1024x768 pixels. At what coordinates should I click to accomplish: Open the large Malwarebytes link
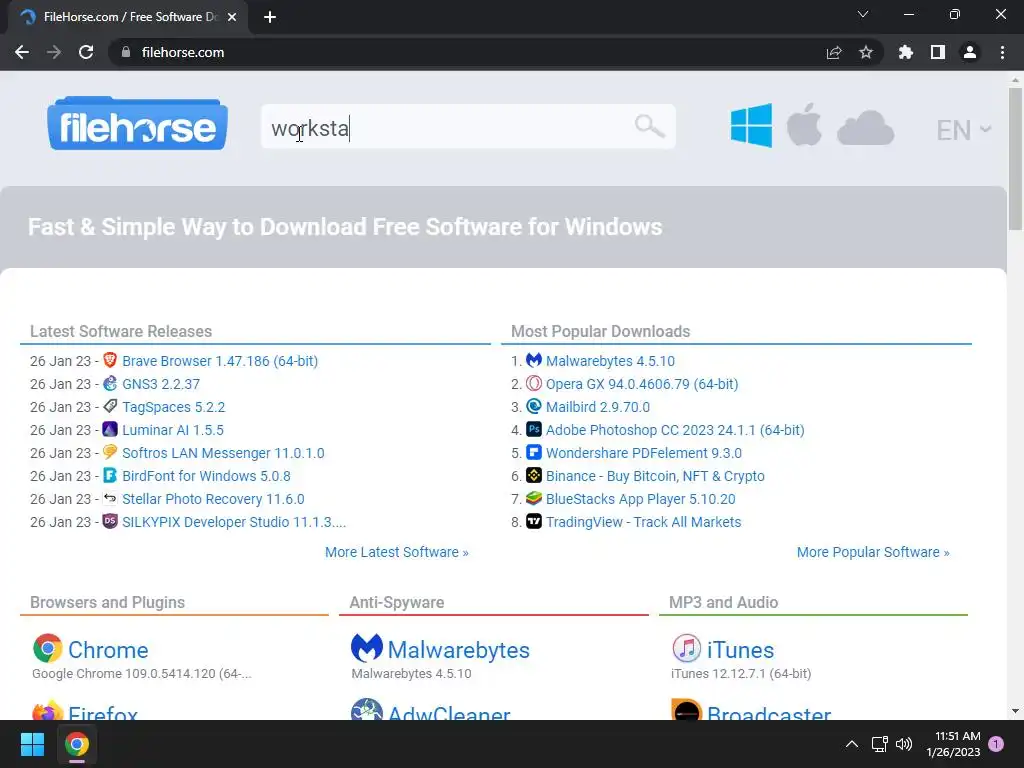tap(458, 650)
